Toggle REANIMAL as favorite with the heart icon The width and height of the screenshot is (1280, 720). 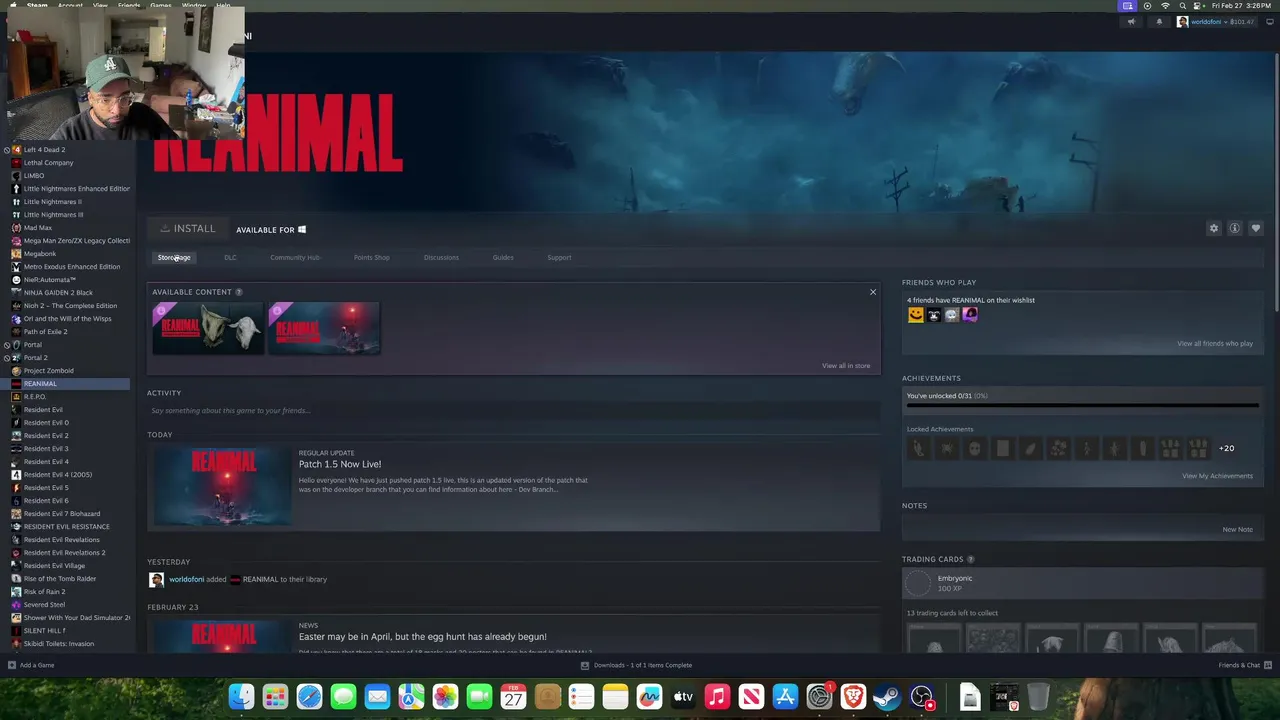[1256, 228]
